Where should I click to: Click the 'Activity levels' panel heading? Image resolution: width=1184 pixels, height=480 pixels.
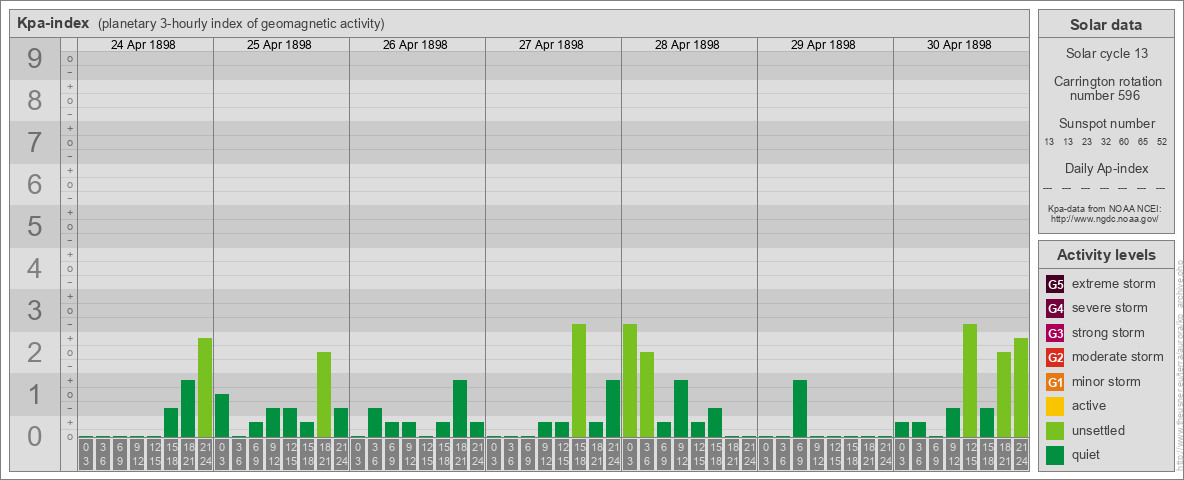[x=1105, y=255]
